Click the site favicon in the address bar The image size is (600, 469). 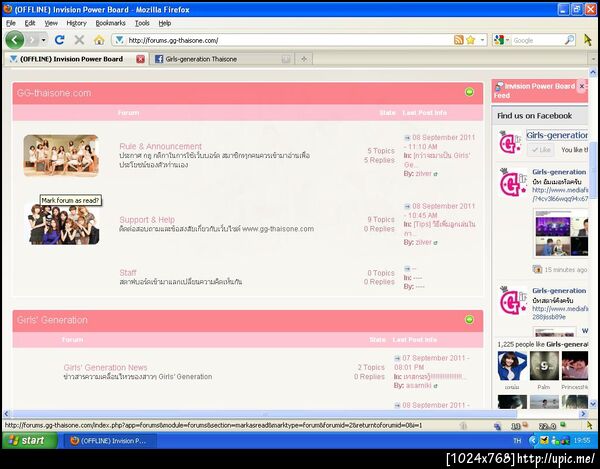tap(119, 40)
